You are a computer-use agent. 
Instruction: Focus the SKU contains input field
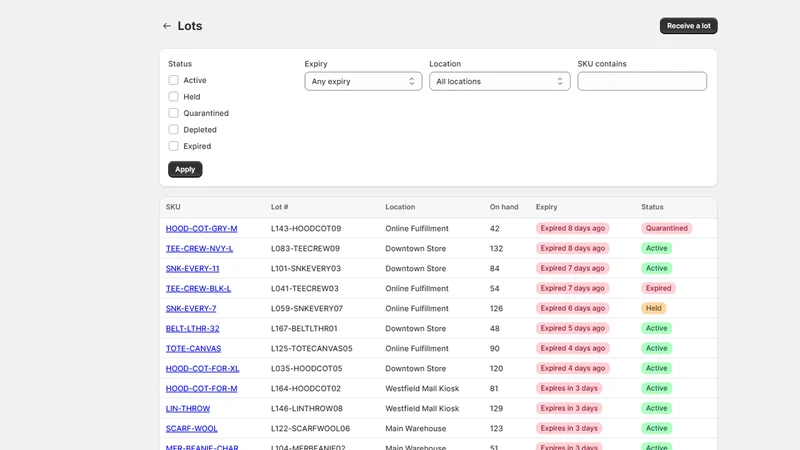coord(642,81)
